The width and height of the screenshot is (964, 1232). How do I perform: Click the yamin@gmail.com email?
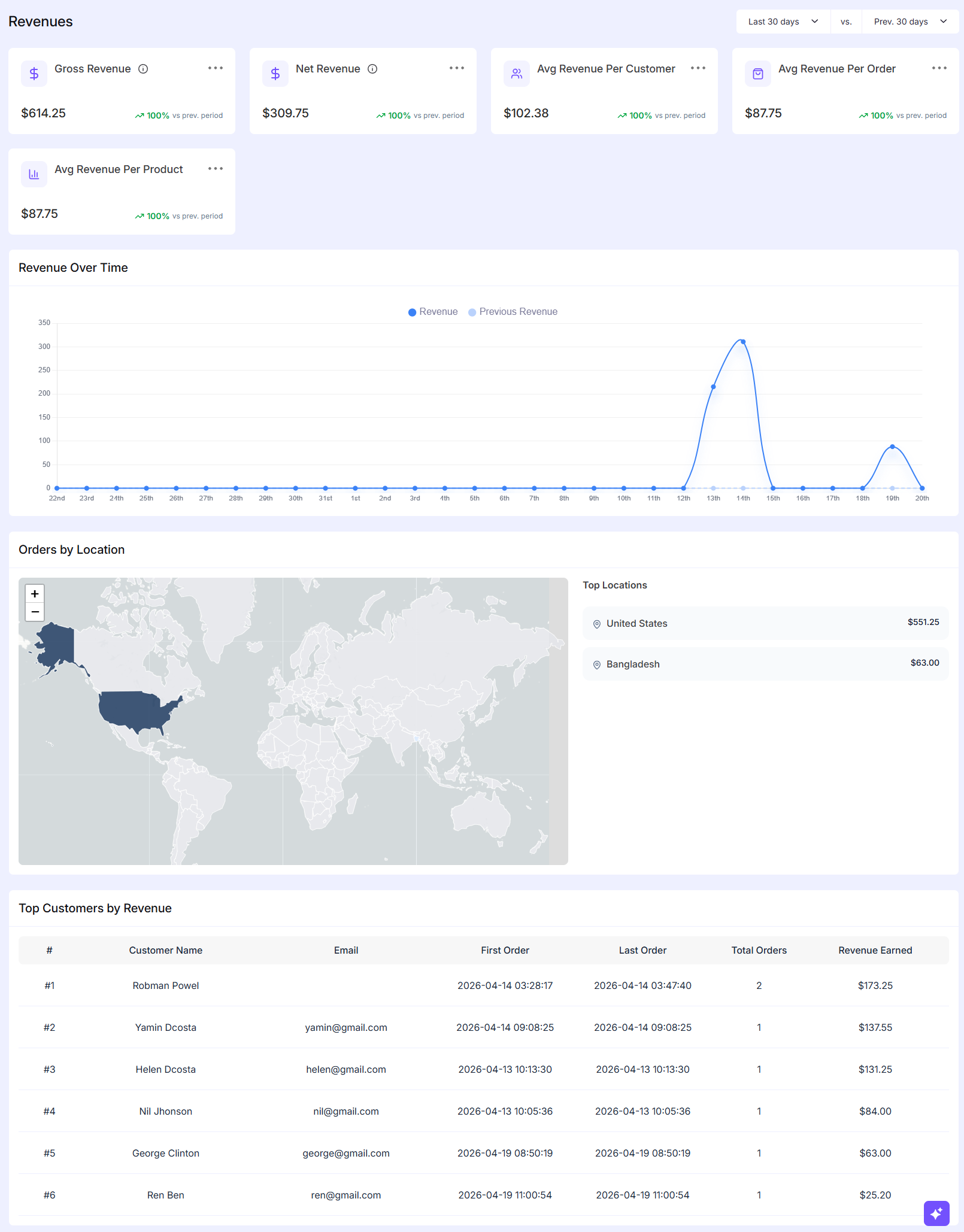click(346, 1027)
